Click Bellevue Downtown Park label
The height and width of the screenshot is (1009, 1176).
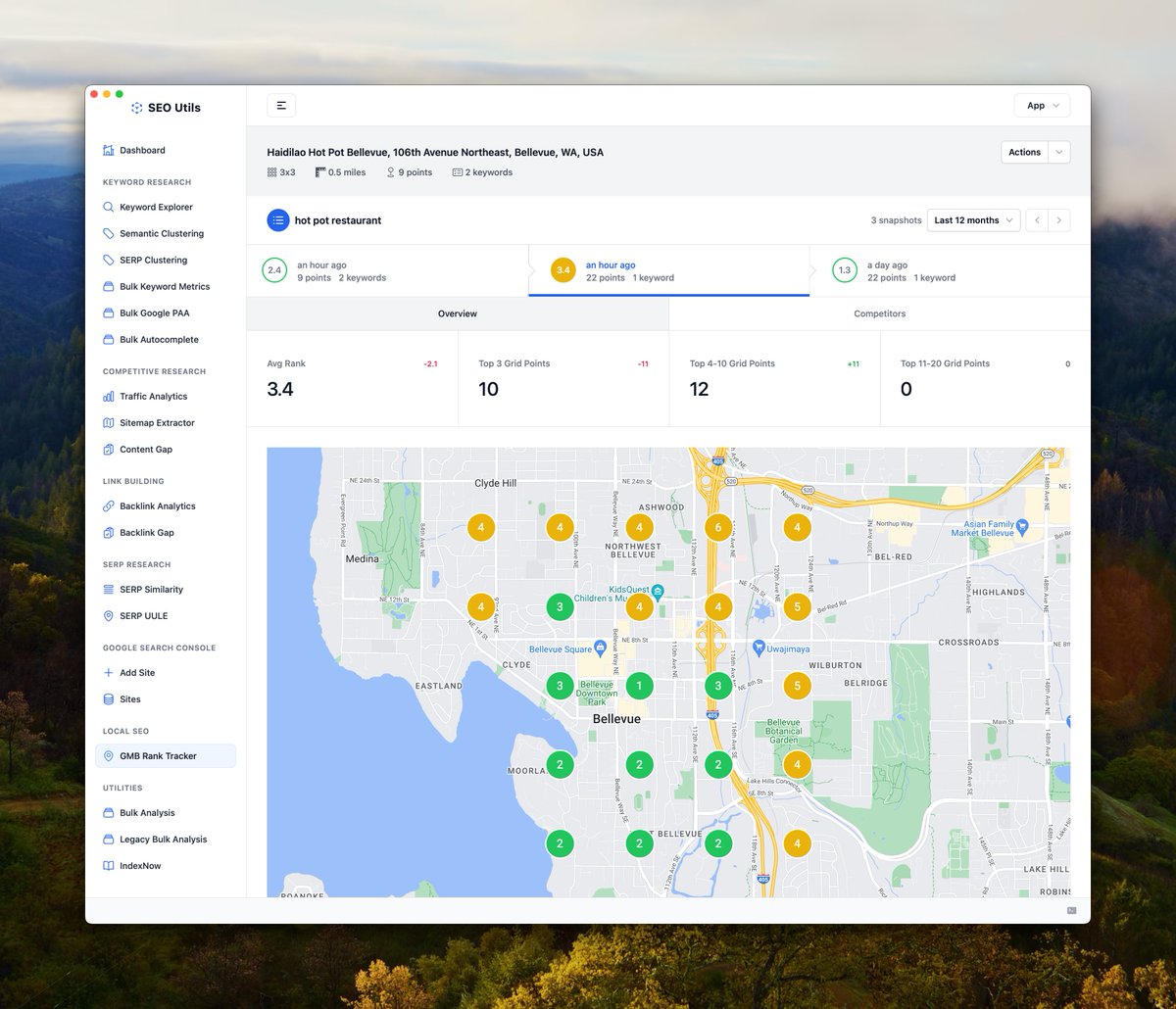pos(596,694)
